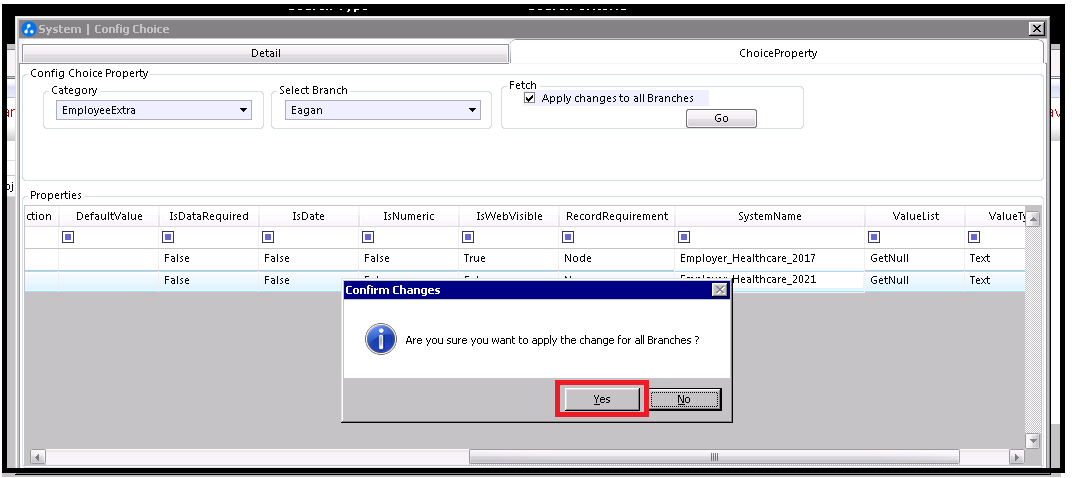Click the filter icon under SystemName column

684,237
